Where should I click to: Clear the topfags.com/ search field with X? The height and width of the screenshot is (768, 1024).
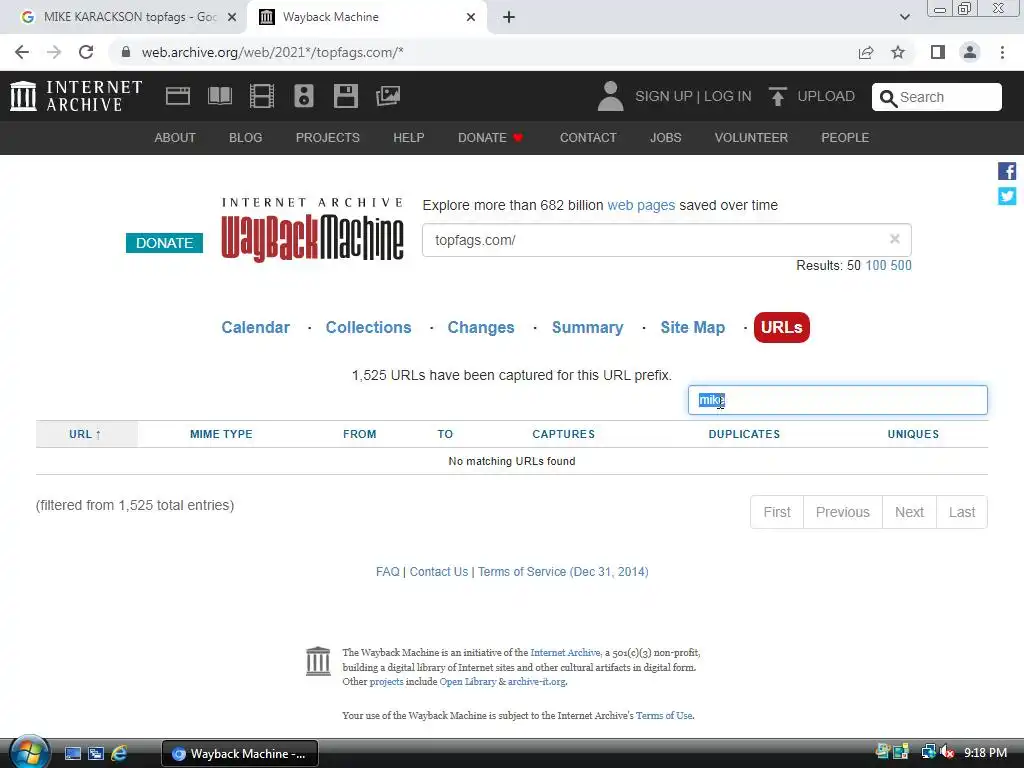click(895, 239)
